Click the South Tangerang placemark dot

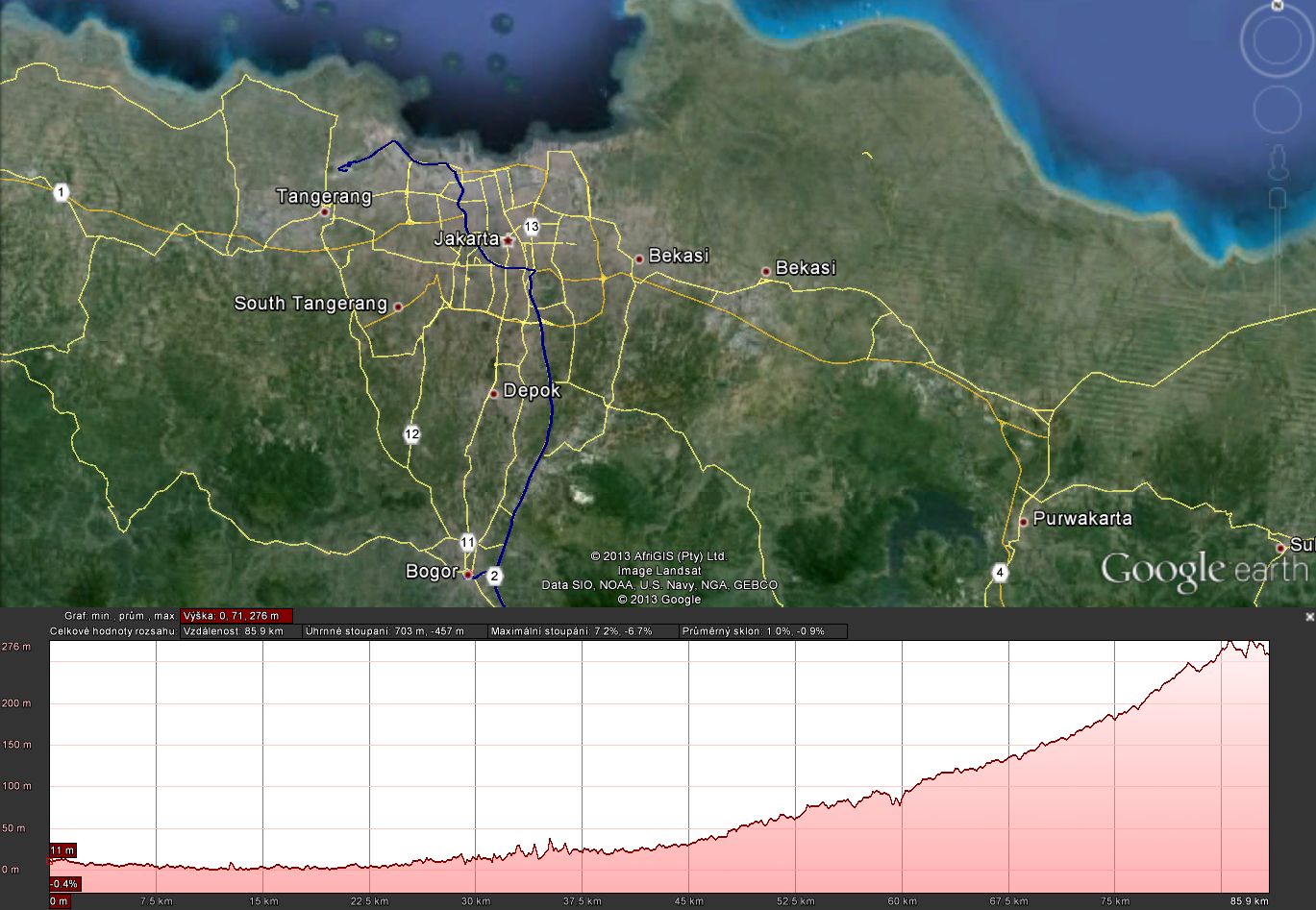click(x=398, y=307)
